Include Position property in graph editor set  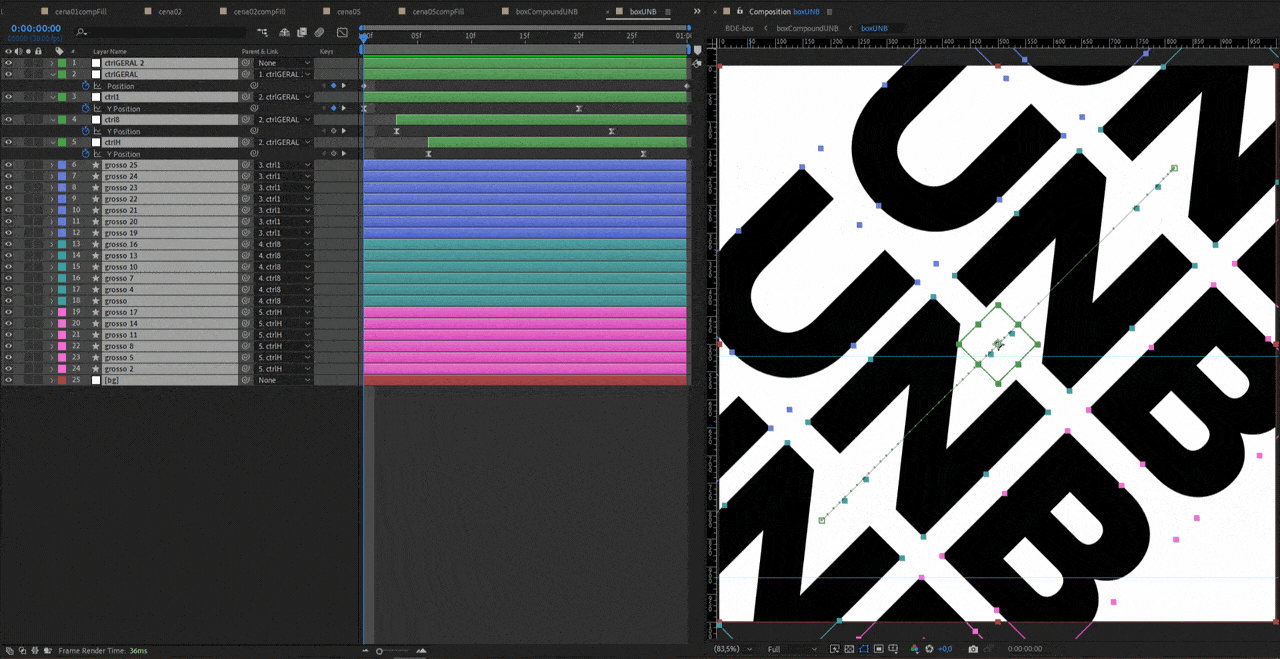[97, 86]
